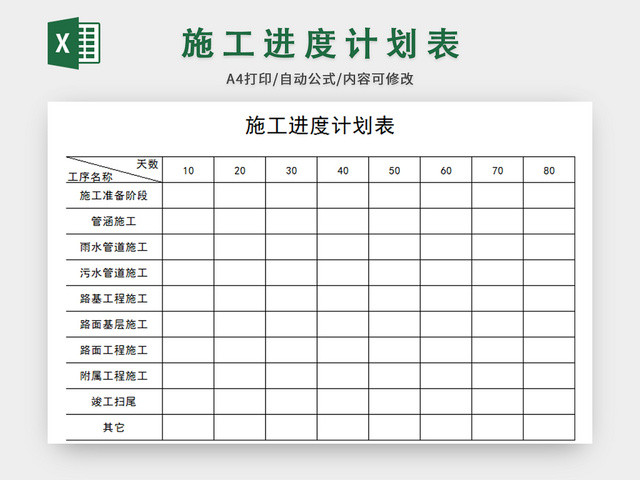The image size is (640, 480).
Task: Select the black sheet heading 施工进度计划表
Action: [x=320, y=126]
